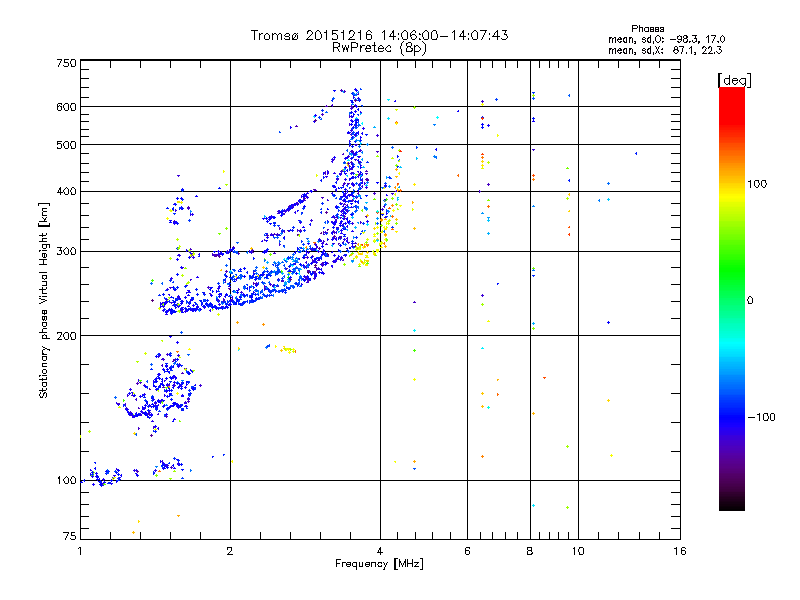Click the "[deg]" colorbar unit label
Screen dimensions: 800x600
(734, 80)
